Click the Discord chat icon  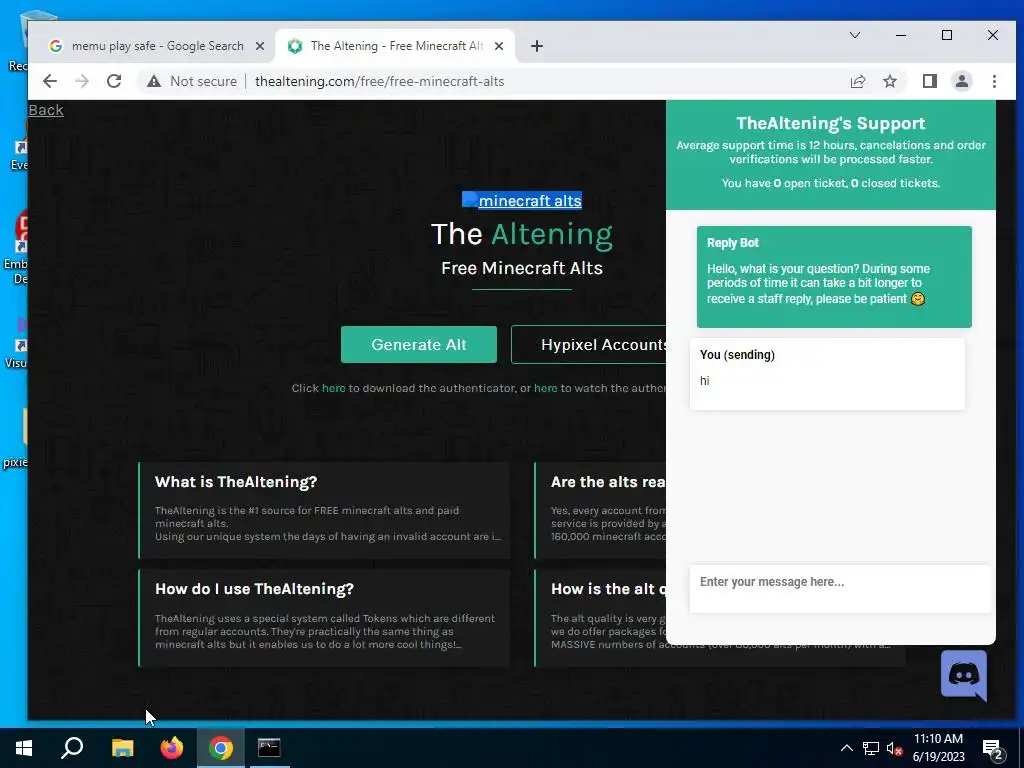[x=964, y=675]
